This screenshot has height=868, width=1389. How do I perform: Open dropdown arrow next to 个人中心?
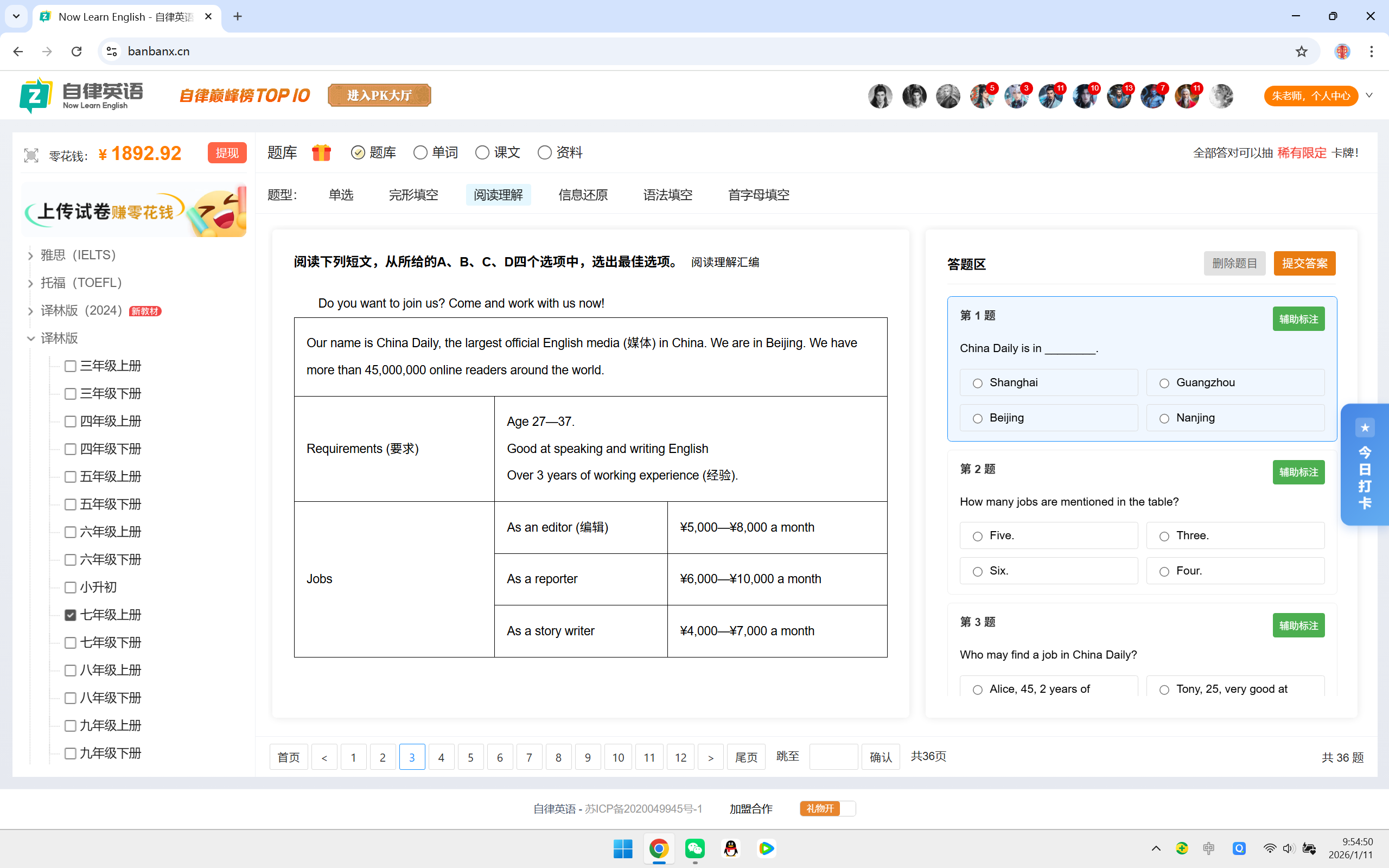[x=1369, y=95]
